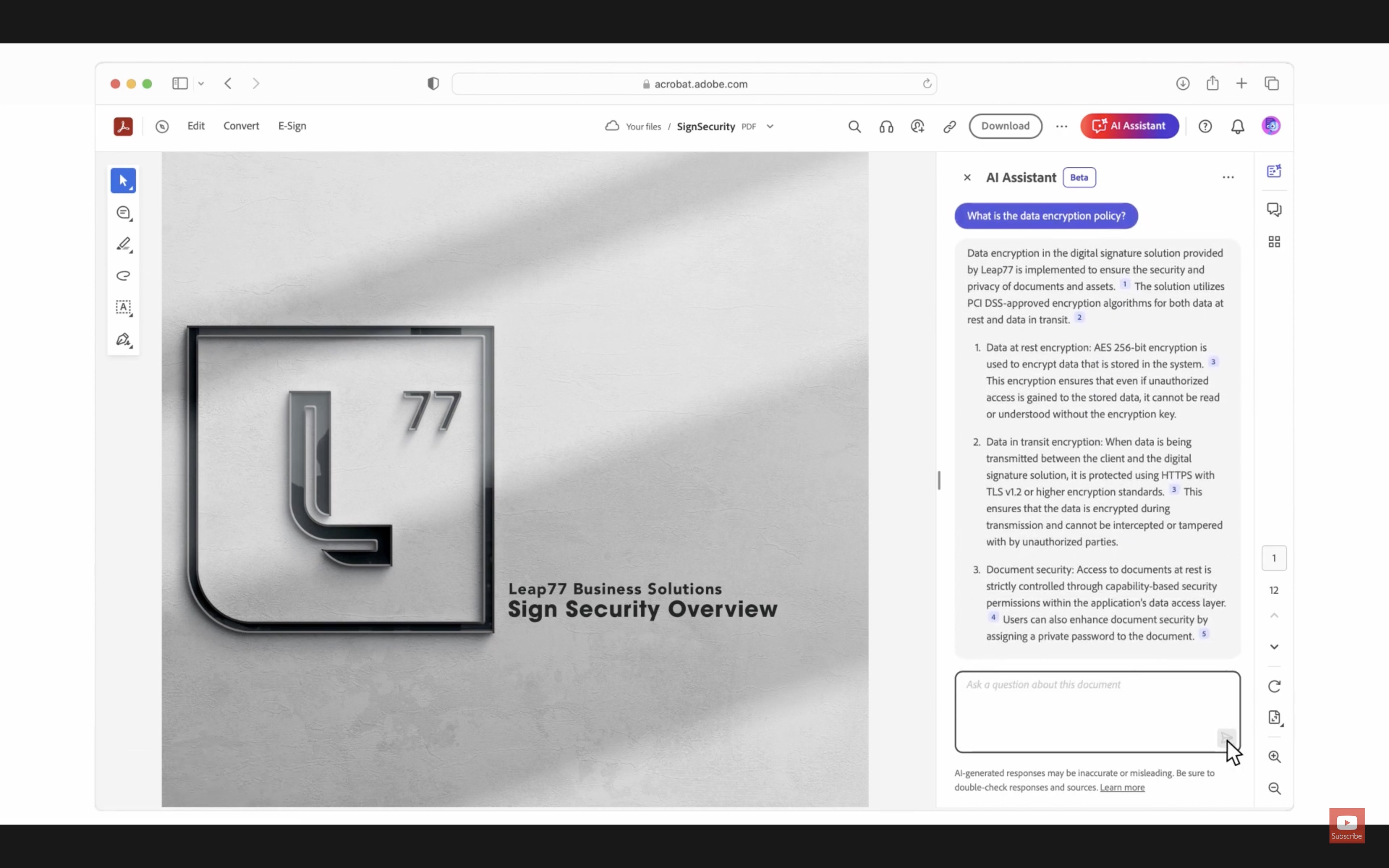This screenshot has height=868, width=1389.
Task: Click the panel resize handle beside AI Assistant
Action: [x=939, y=480]
